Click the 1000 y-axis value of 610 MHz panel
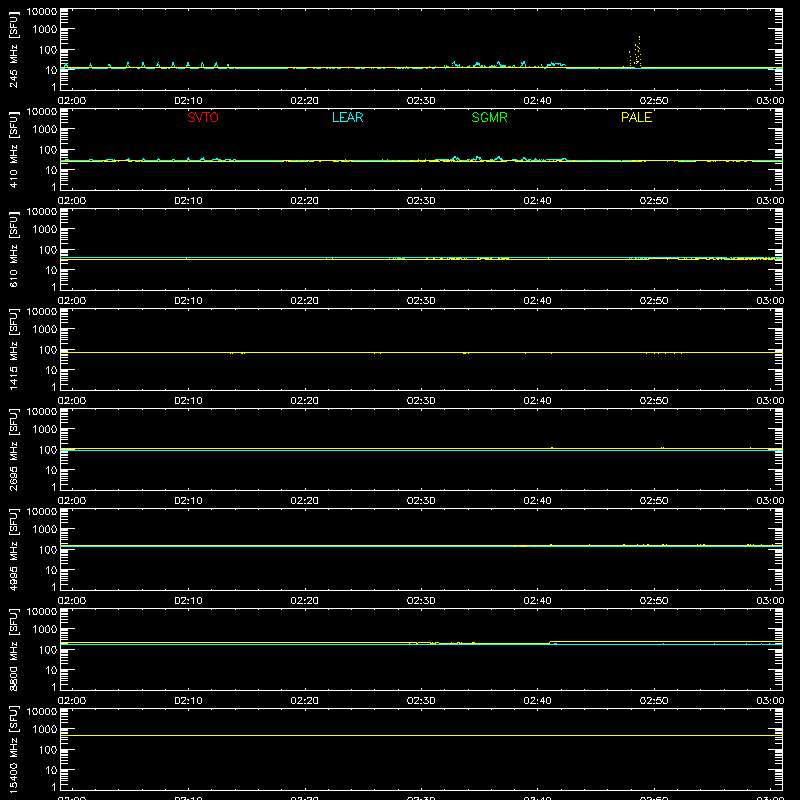This screenshot has height=800, width=800. point(45,230)
